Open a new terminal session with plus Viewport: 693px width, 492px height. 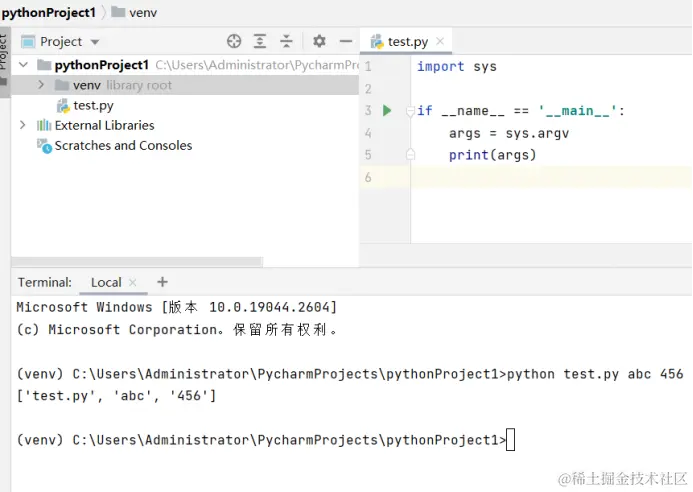coord(162,282)
